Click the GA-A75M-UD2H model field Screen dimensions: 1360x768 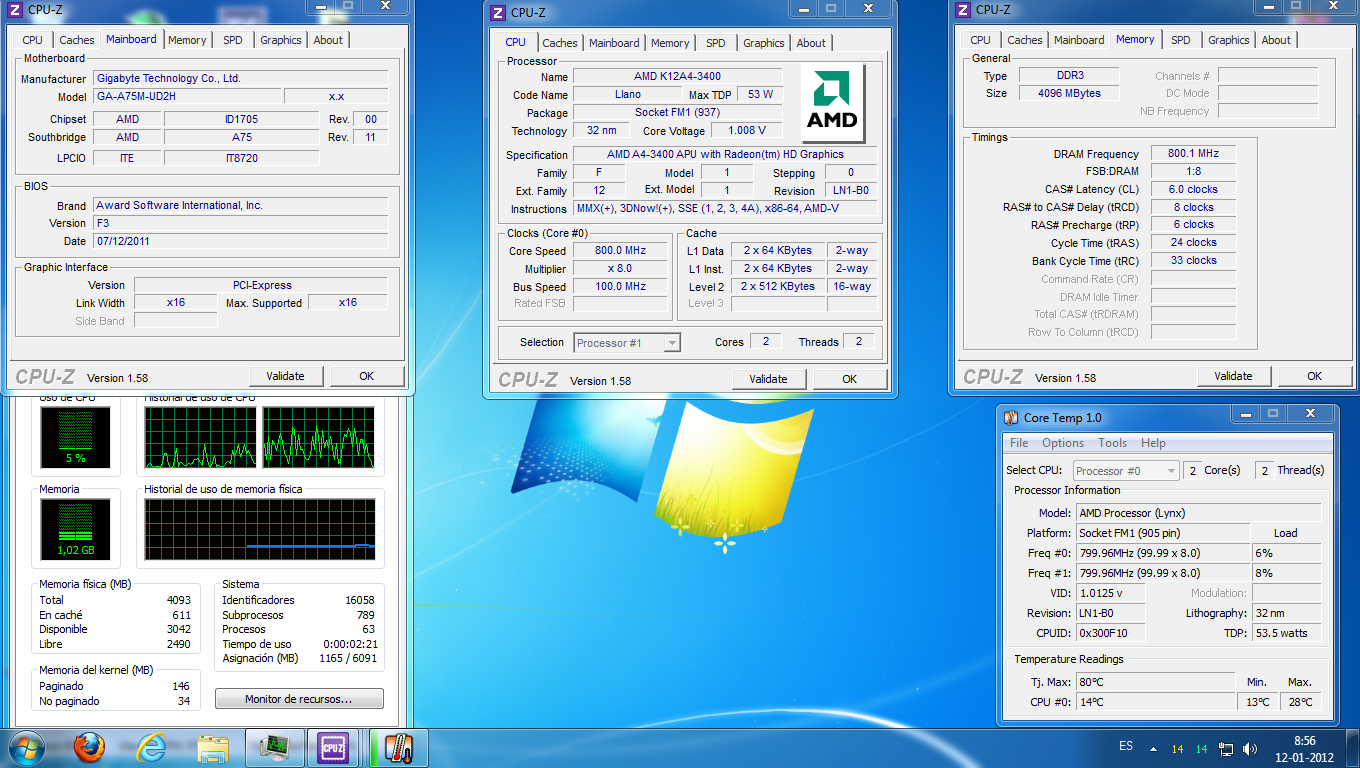point(186,96)
